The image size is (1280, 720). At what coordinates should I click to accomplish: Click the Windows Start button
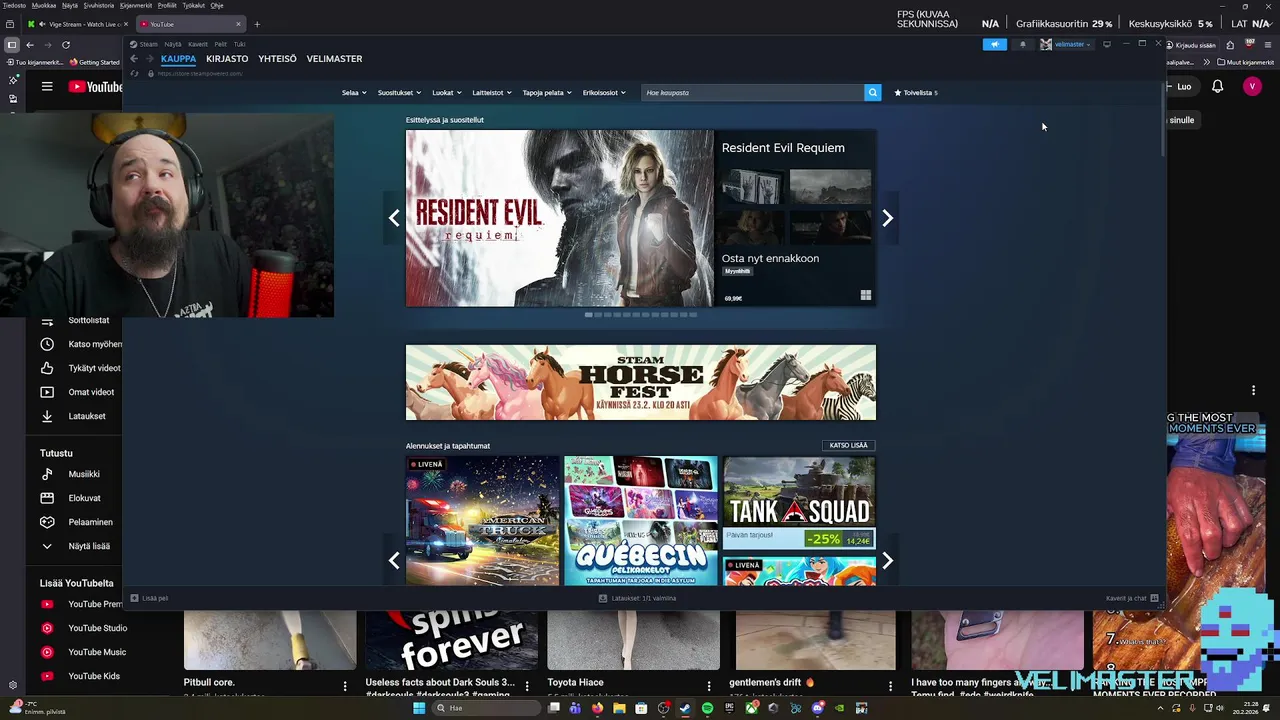coord(420,708)
